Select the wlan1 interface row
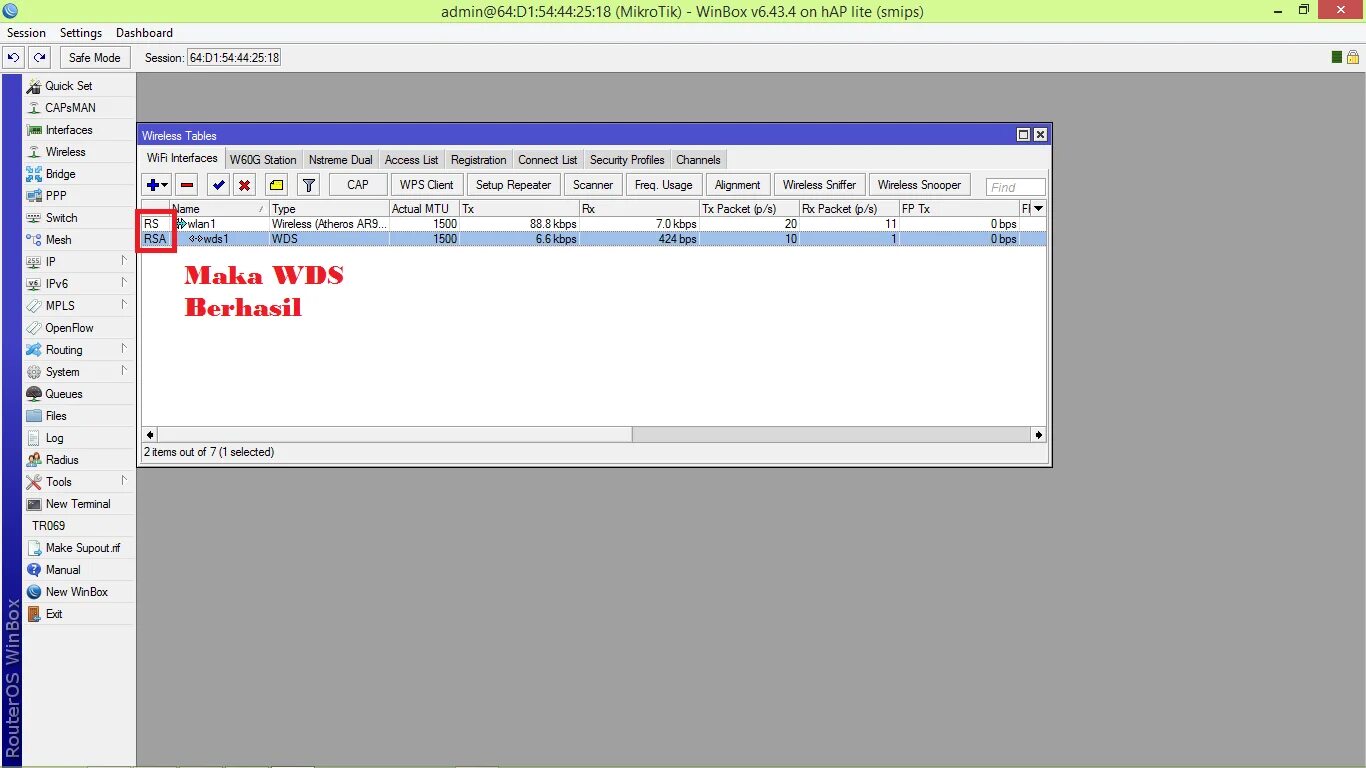The image size is (1366, 768). [x=594, y=224]
